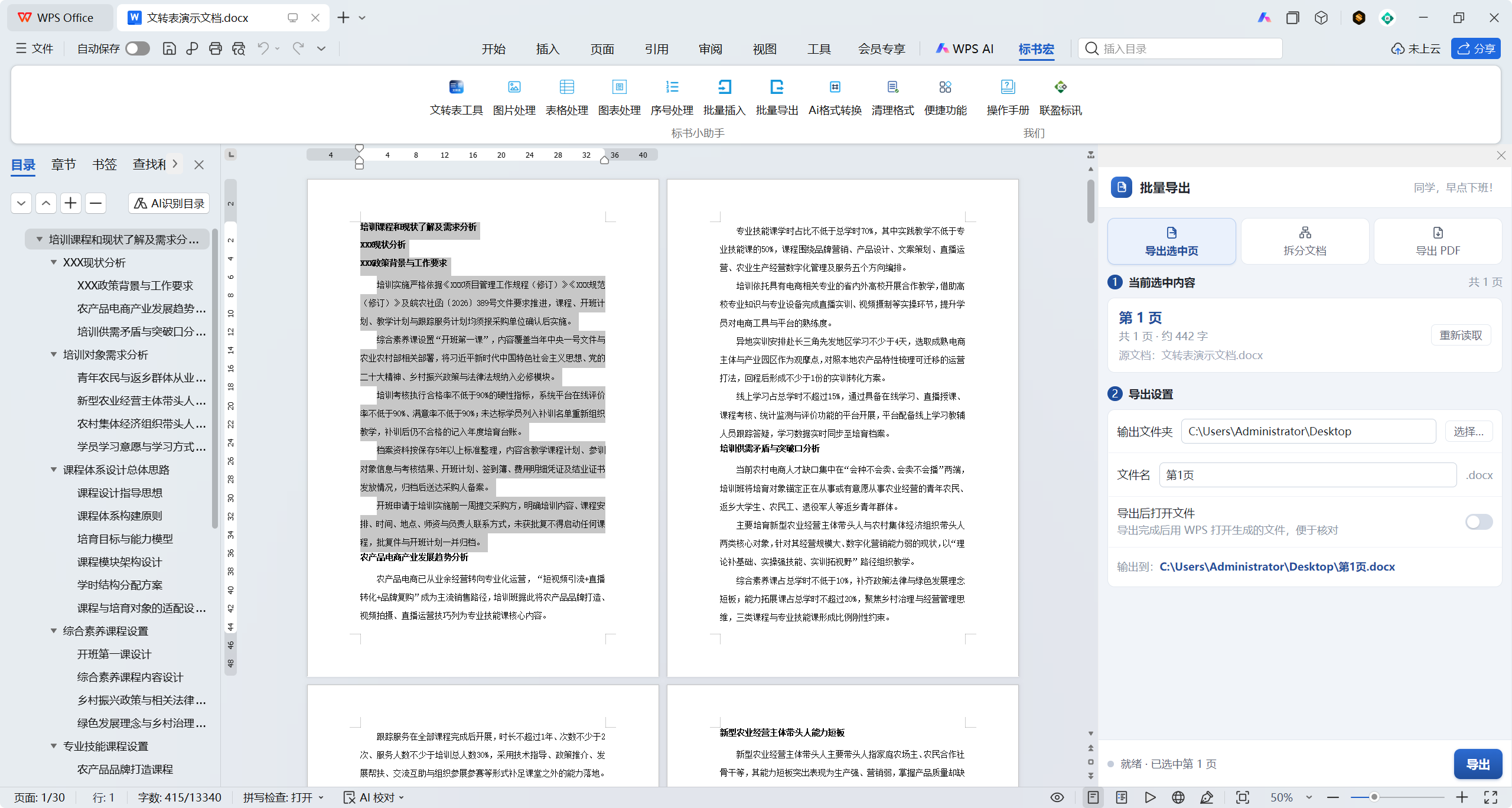Open the AI格式转换 tool
Viewport: 1512px width, 808px height.
(x=835, y=97)
